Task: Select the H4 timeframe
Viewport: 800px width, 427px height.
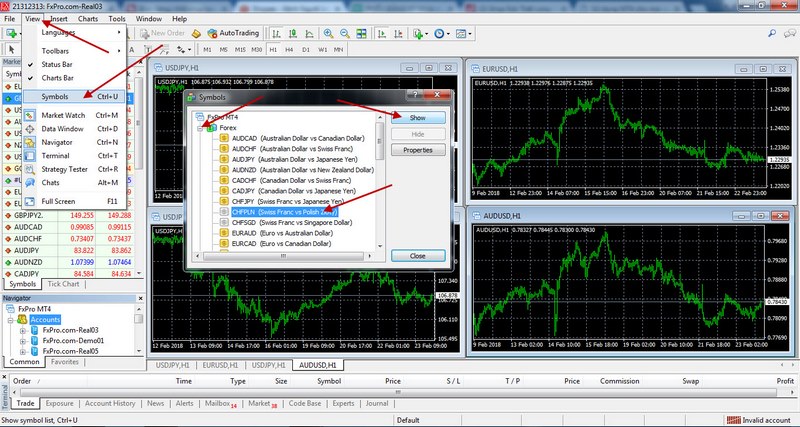Action: coord(289,49)
